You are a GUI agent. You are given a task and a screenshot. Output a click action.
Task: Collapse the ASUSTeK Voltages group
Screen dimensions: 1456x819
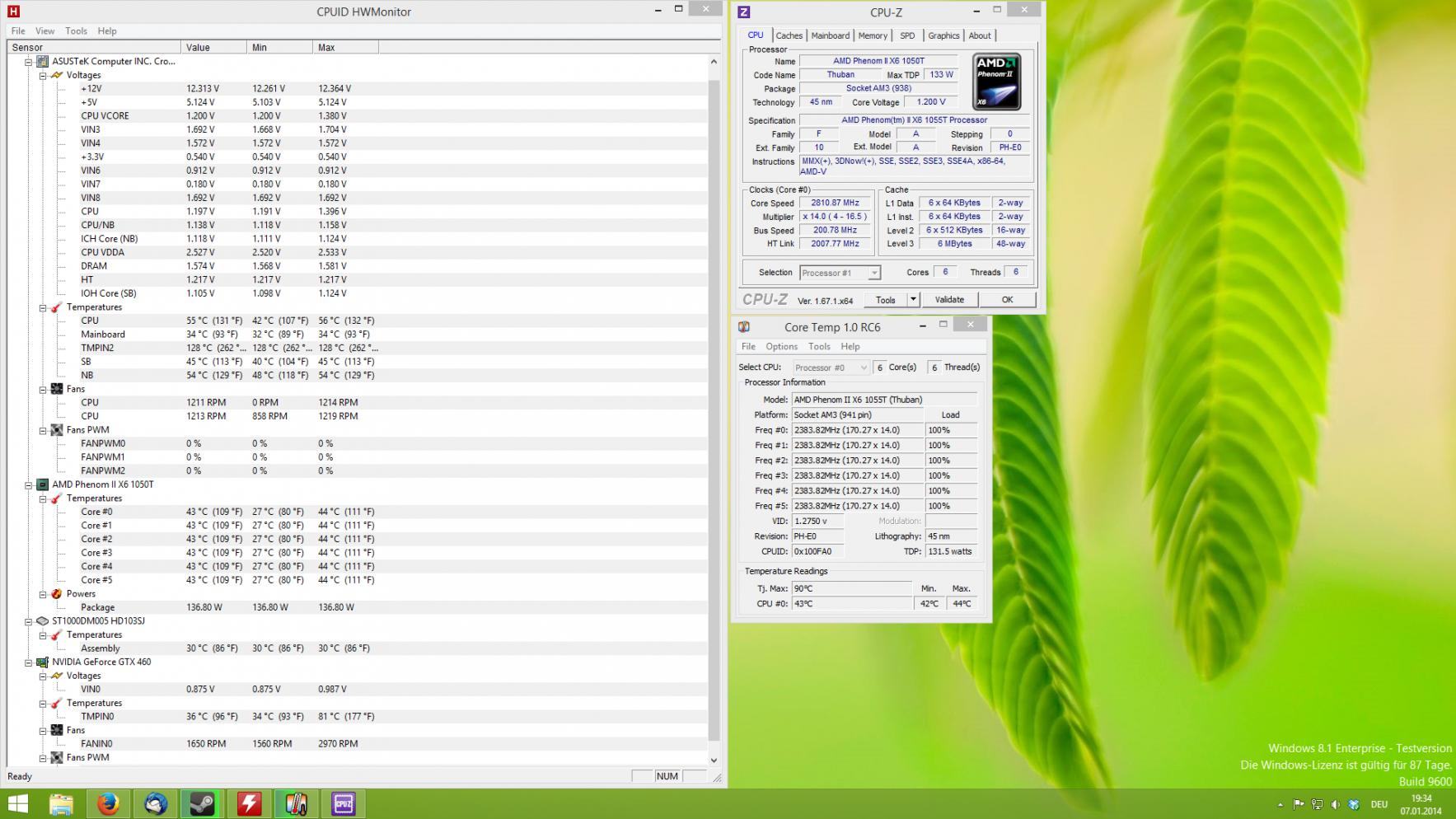point(43,75)
